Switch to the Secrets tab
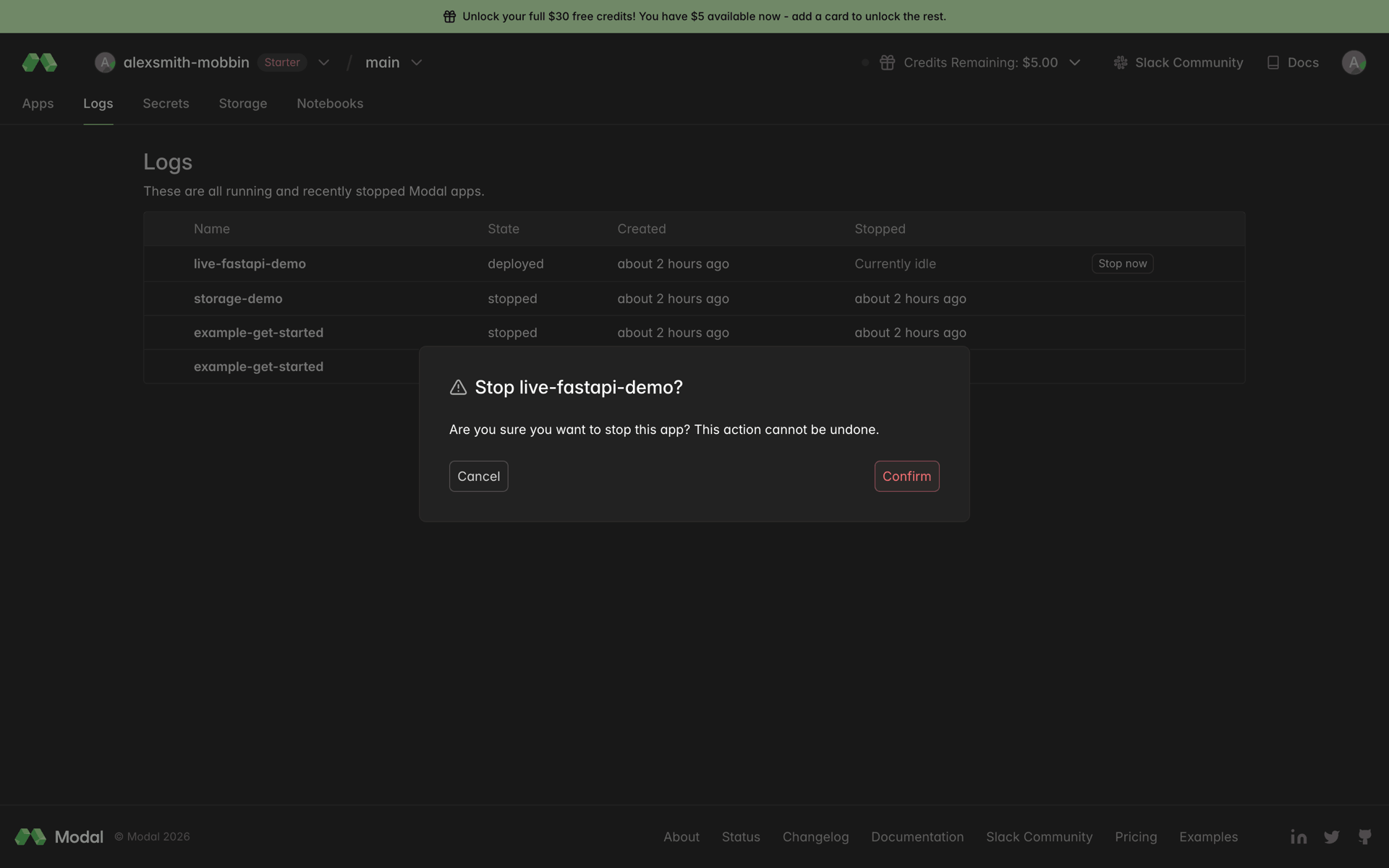1389x868 pixels. [x=166, y=103]
